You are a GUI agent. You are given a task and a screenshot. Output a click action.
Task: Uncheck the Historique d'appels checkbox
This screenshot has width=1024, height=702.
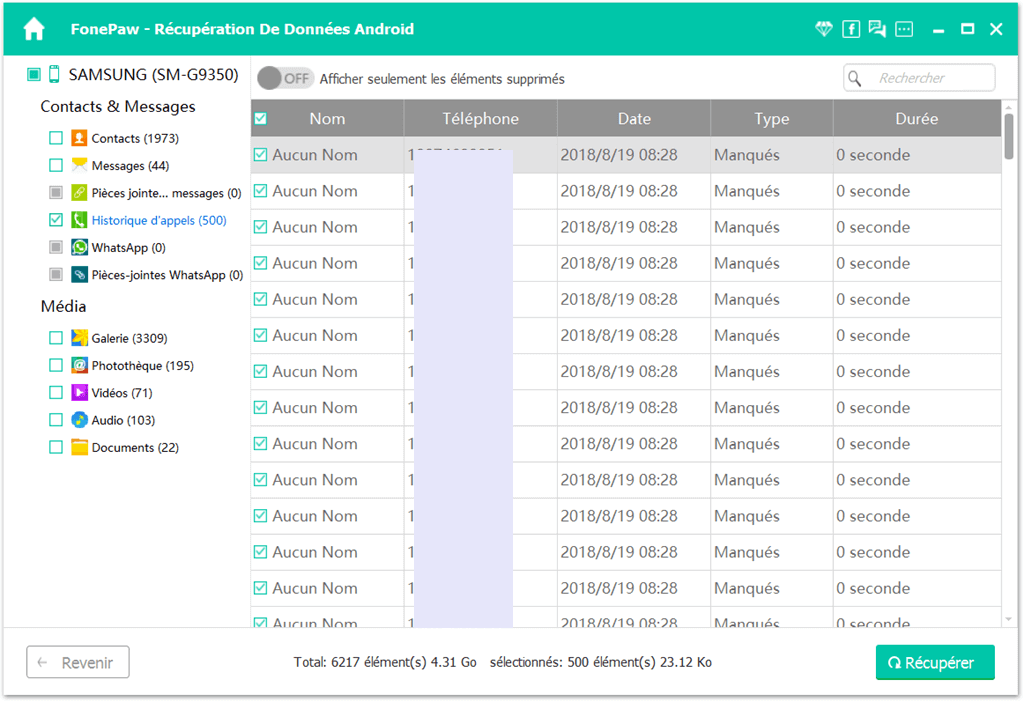click(x=56, y=220)
